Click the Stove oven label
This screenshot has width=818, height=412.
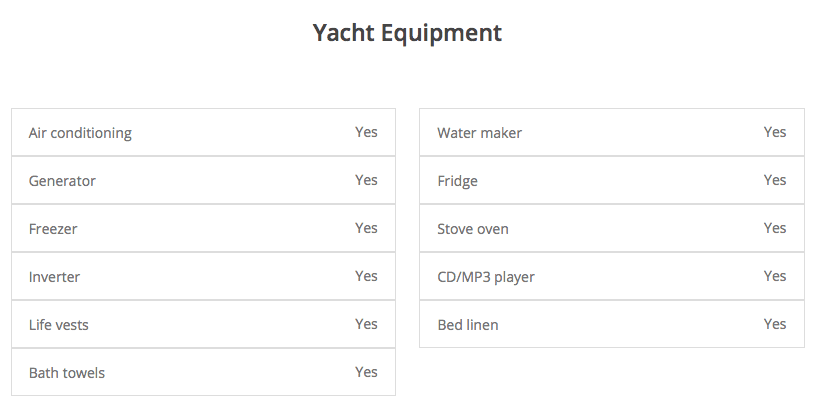[x=473, y=229]
